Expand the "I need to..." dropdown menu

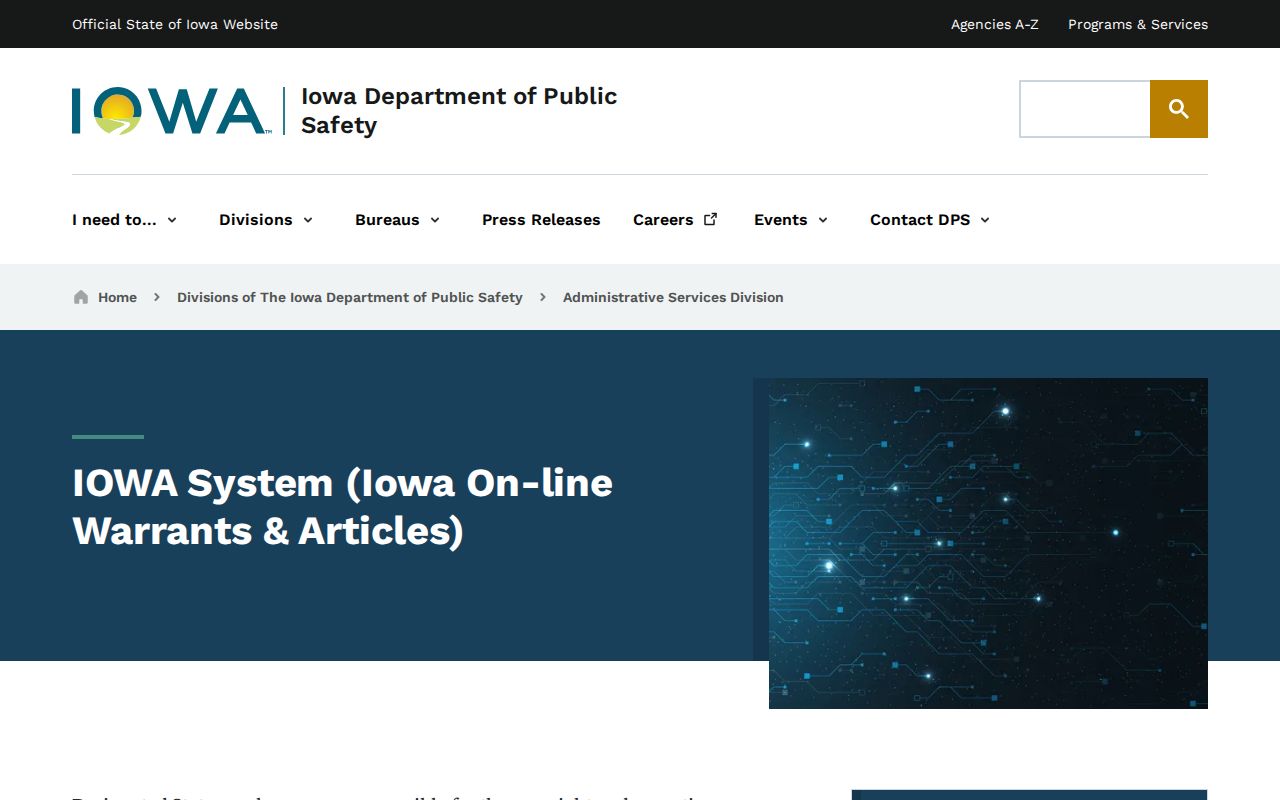click(x=125, y=220)
